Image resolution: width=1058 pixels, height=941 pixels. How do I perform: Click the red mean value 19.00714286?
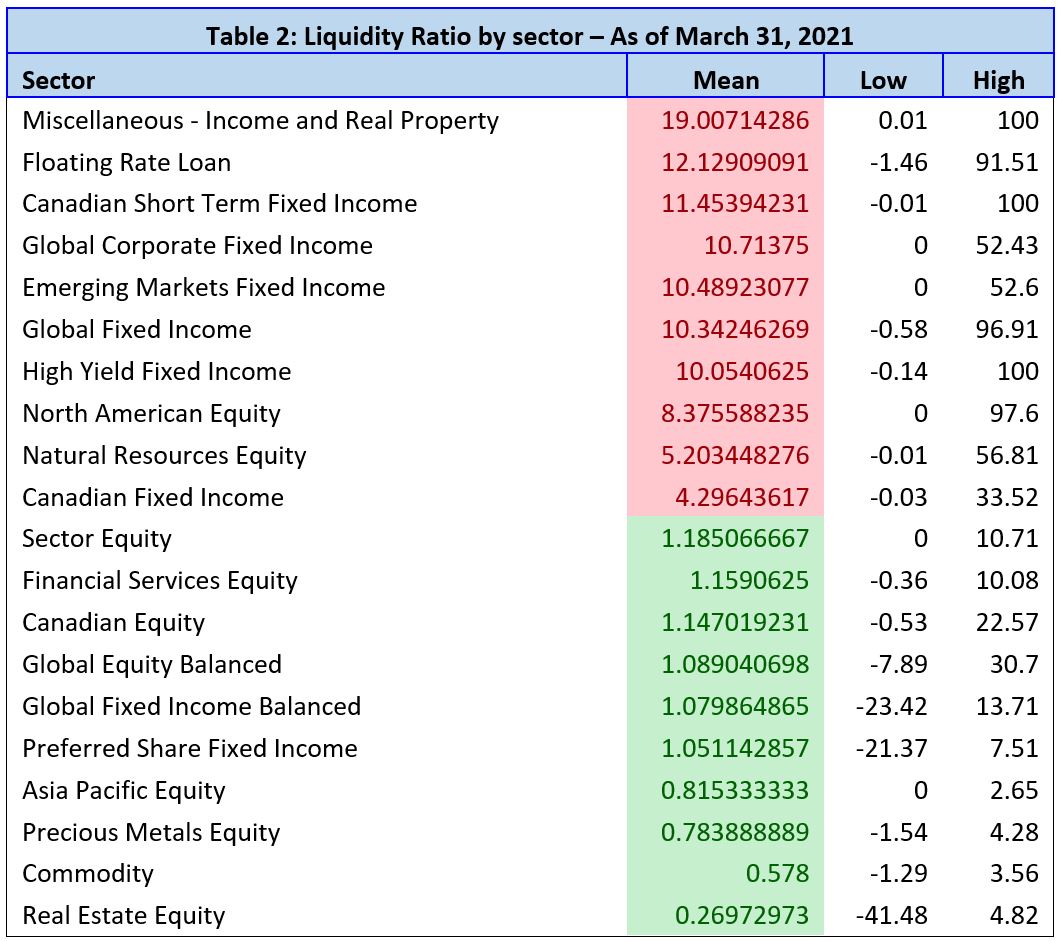coord(735,121)
